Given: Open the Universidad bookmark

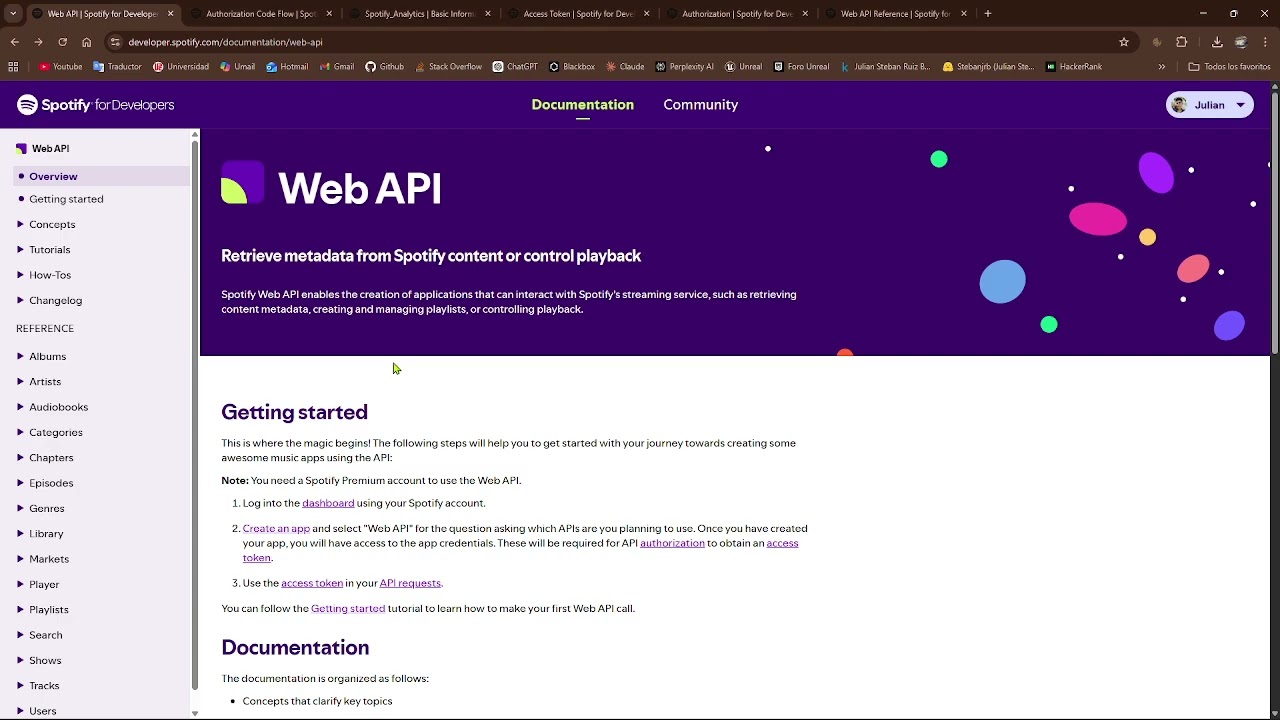Looking at the screenshot, I should point(181,67).
